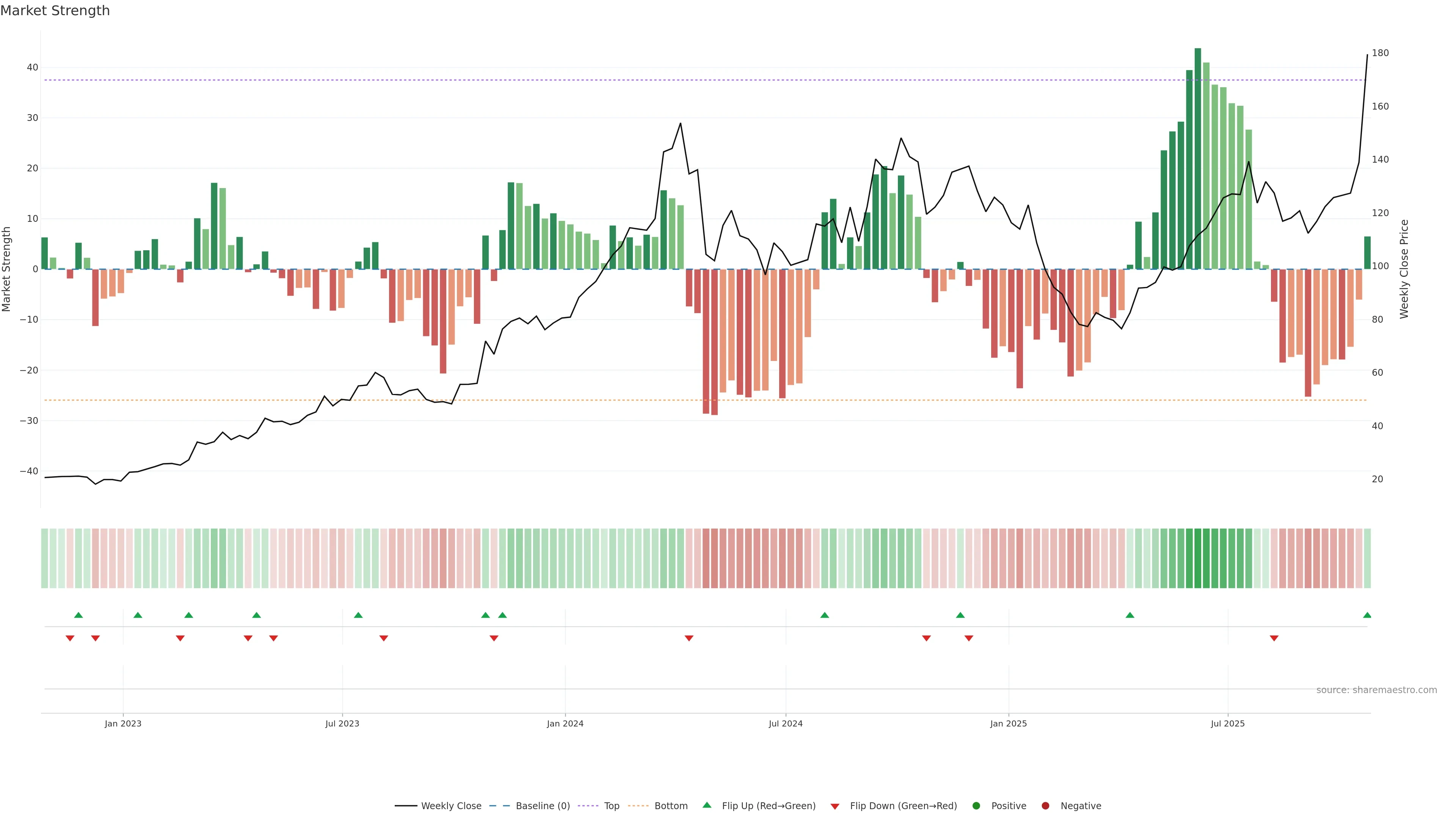Click the Weekly Close Price axis title
The image size is (1456, 819).
coord(1404,269)
